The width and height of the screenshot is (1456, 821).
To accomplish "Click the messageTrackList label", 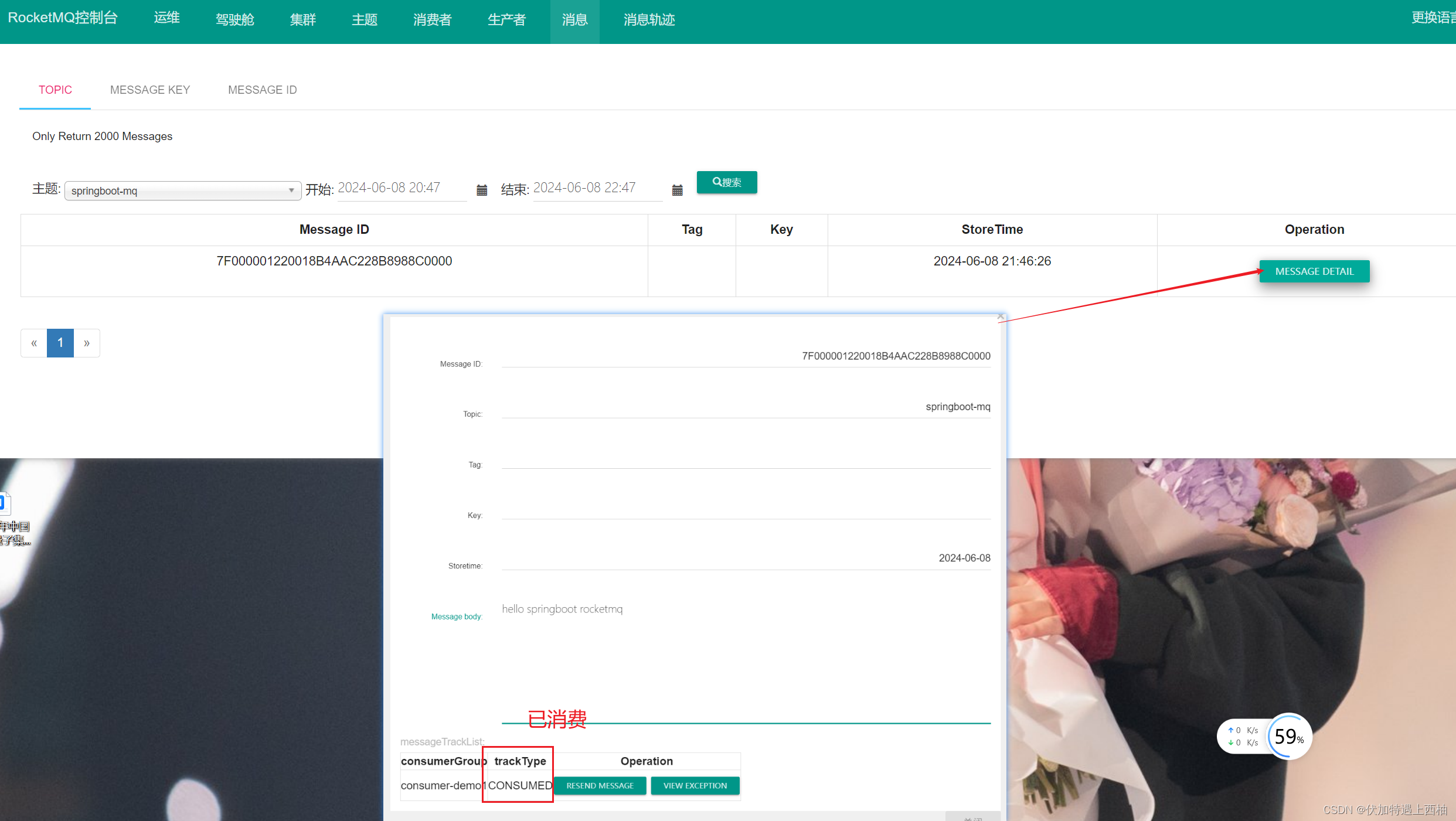I will [443, 742].
